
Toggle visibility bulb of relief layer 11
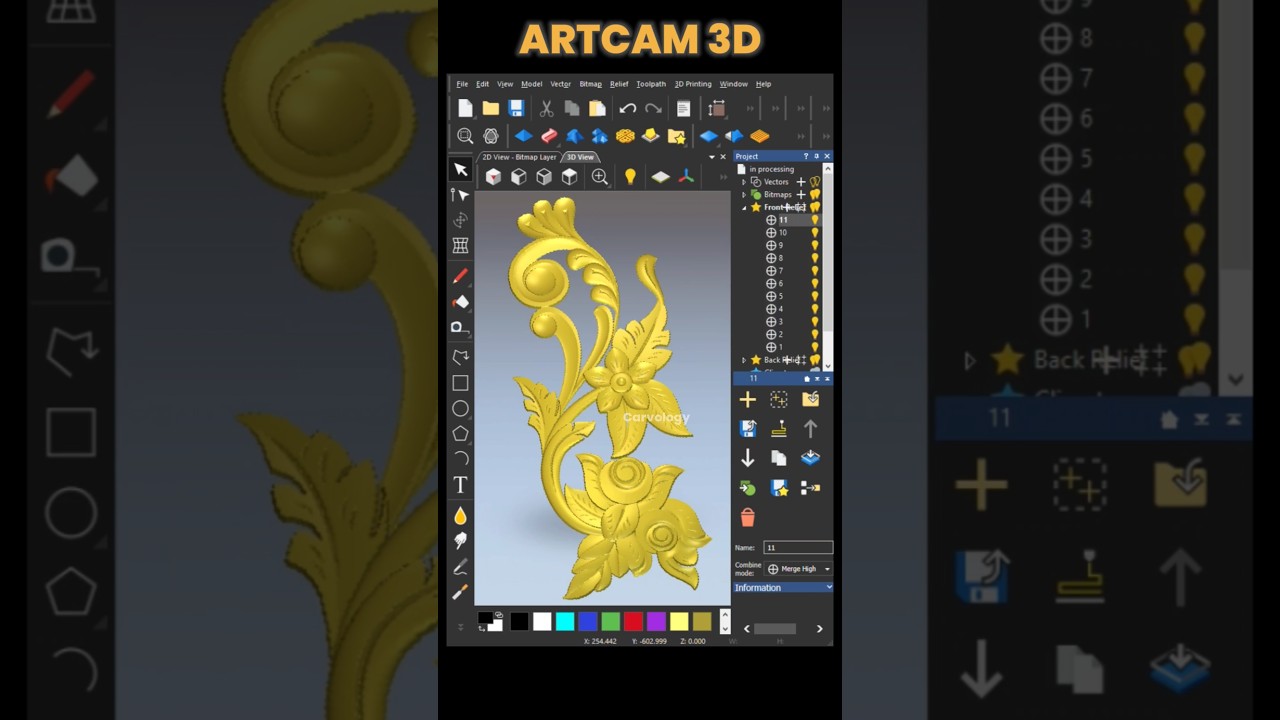[x=814, y=220]
